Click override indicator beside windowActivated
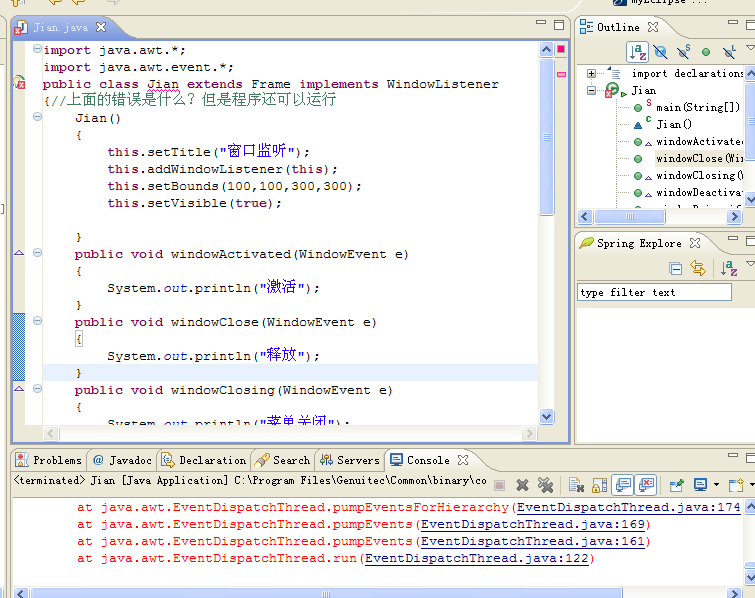755x598 pixels. click(19, 252)
